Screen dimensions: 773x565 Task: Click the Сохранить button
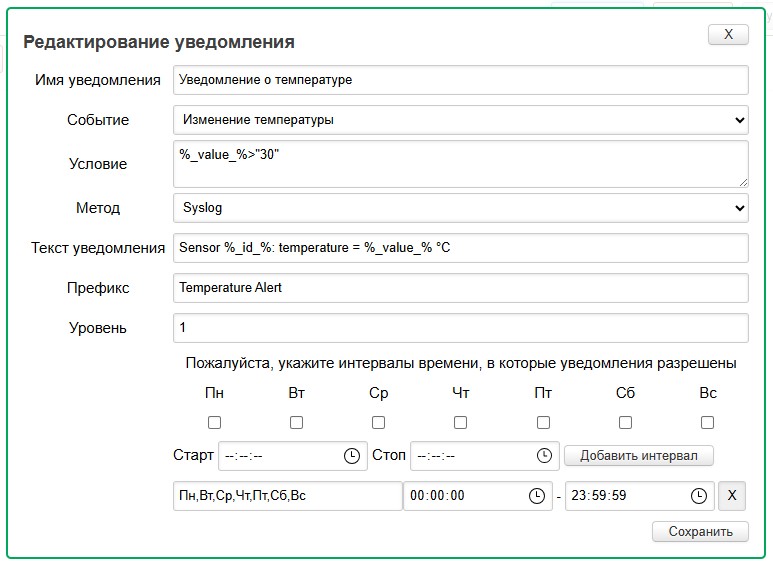point(700,532)
